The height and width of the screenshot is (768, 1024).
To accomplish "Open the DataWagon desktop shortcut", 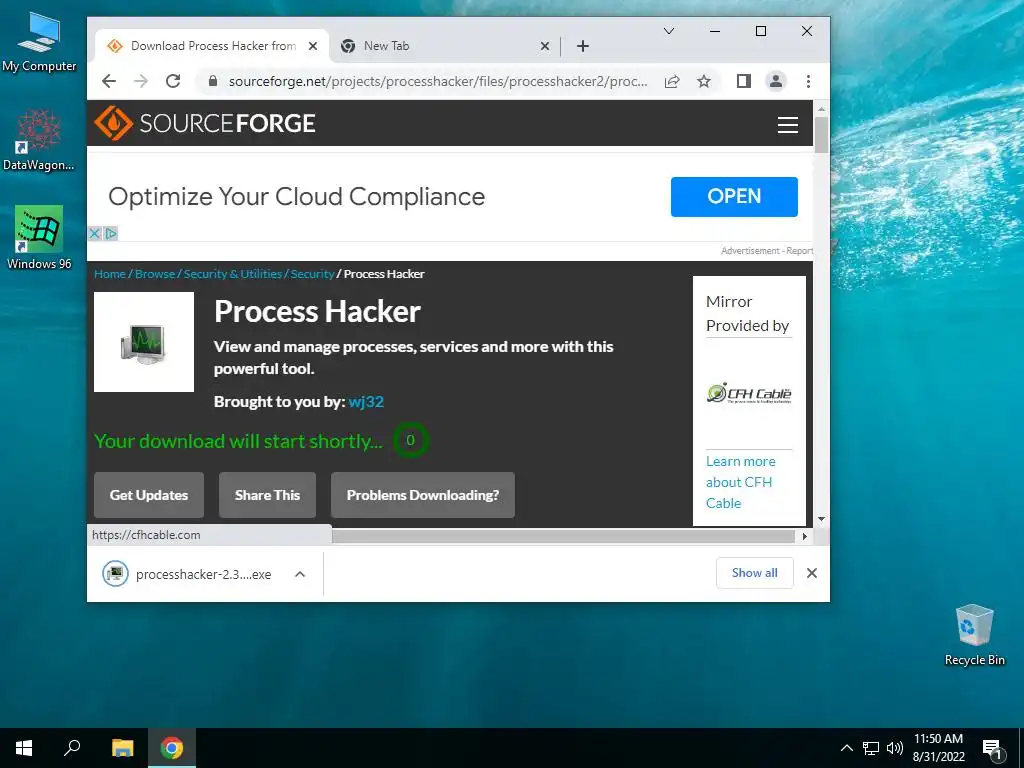I will [39, 140].
